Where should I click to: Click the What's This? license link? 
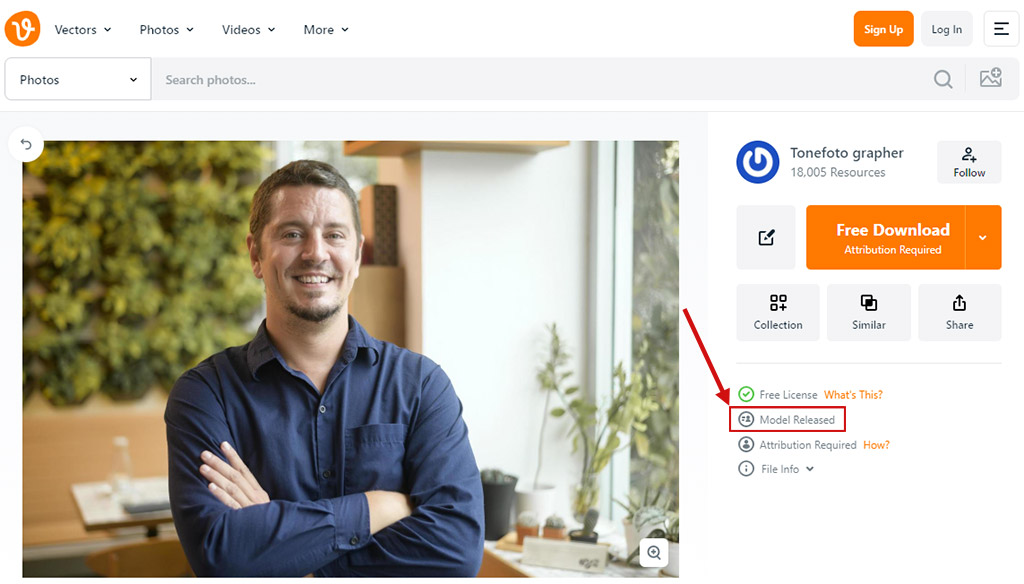[x=853, y=394]
